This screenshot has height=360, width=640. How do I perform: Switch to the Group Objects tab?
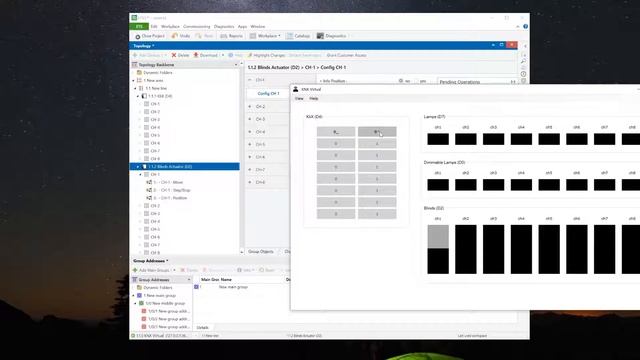coord(261,251)
